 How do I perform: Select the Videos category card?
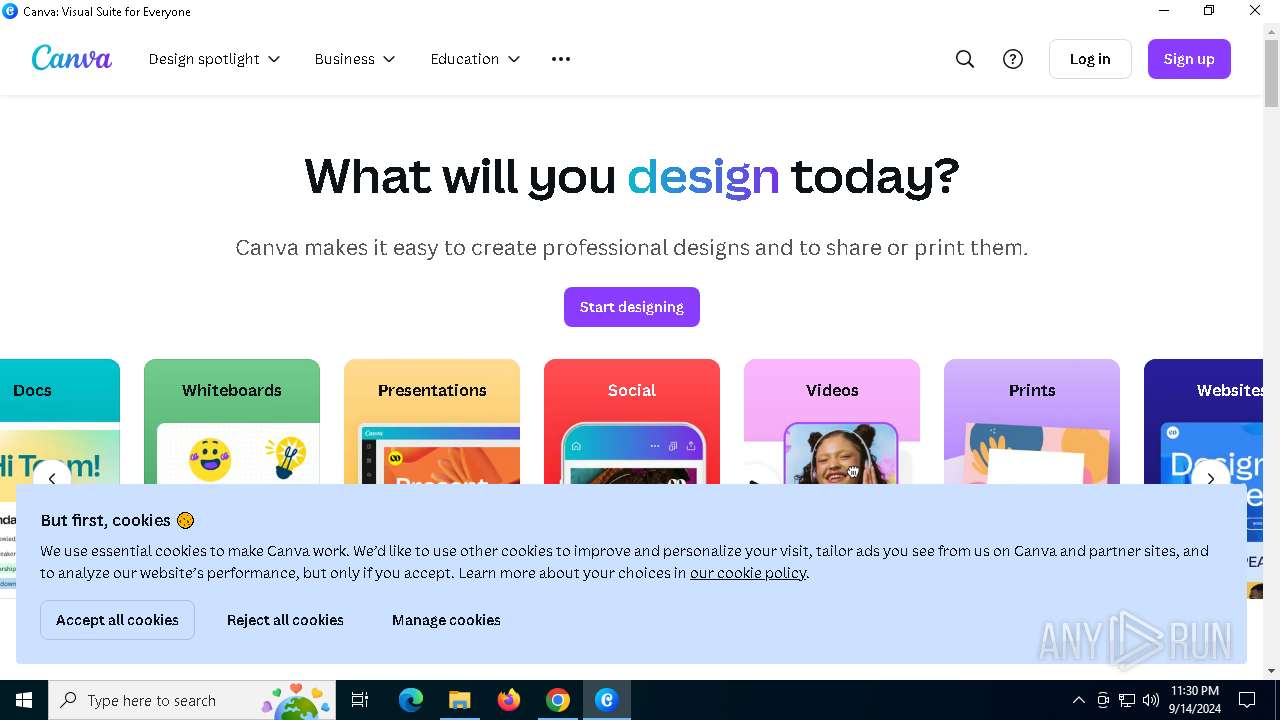point(832,422)
